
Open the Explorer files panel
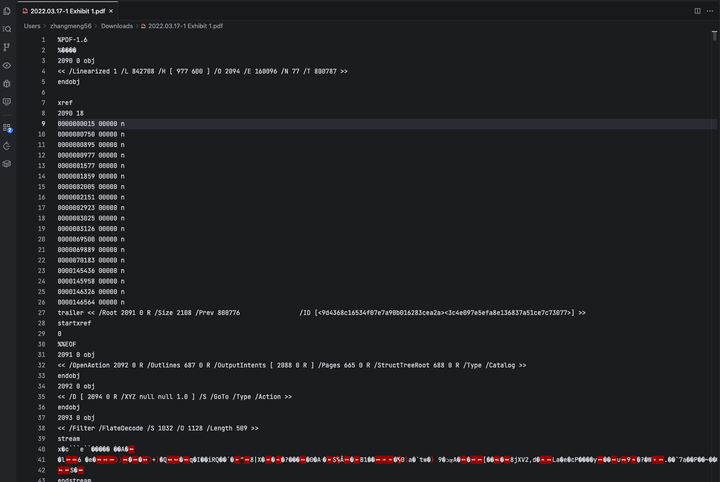[x=7, y=10]
